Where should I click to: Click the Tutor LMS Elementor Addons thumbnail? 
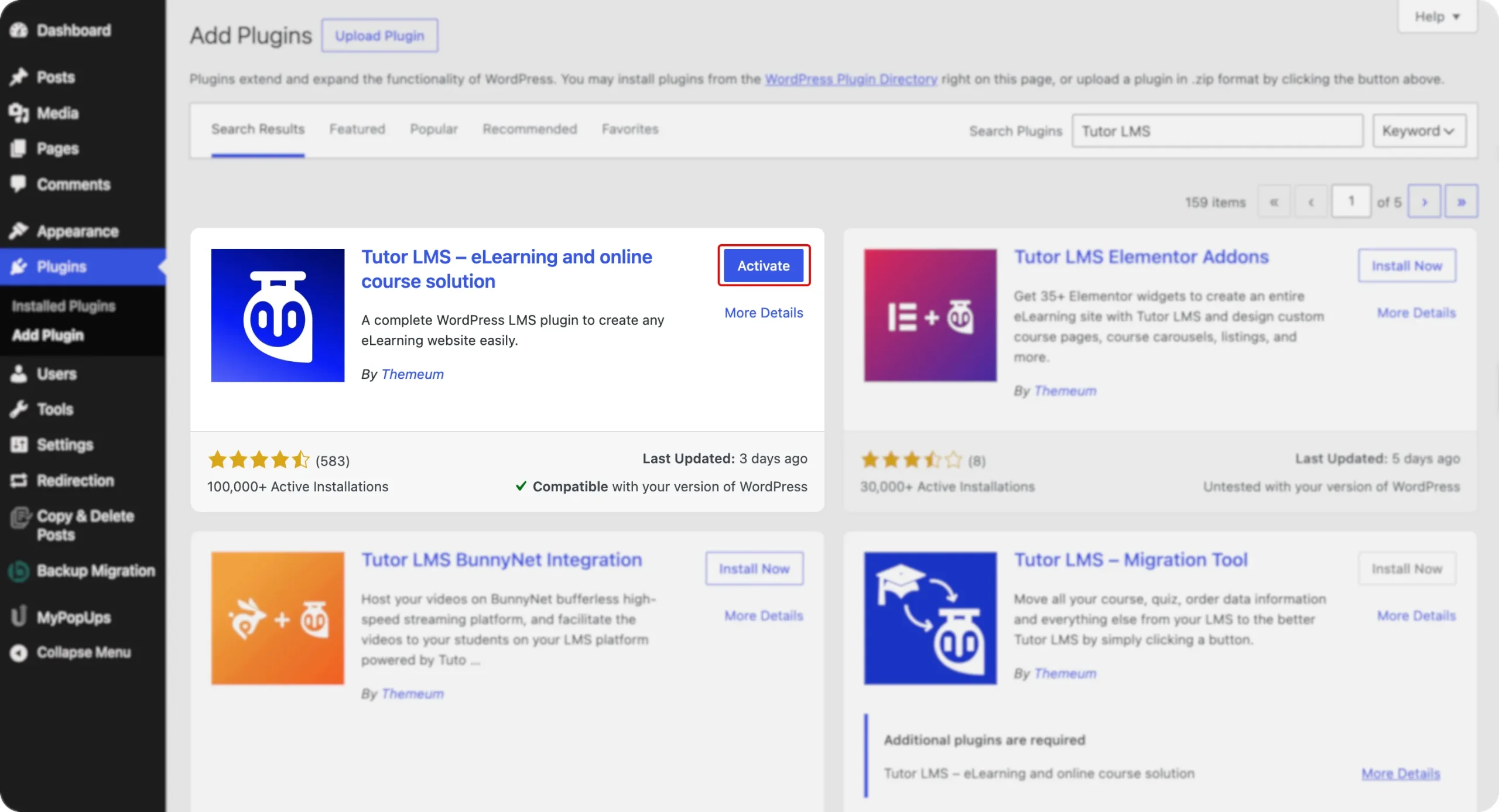click(x=930, y=316)
